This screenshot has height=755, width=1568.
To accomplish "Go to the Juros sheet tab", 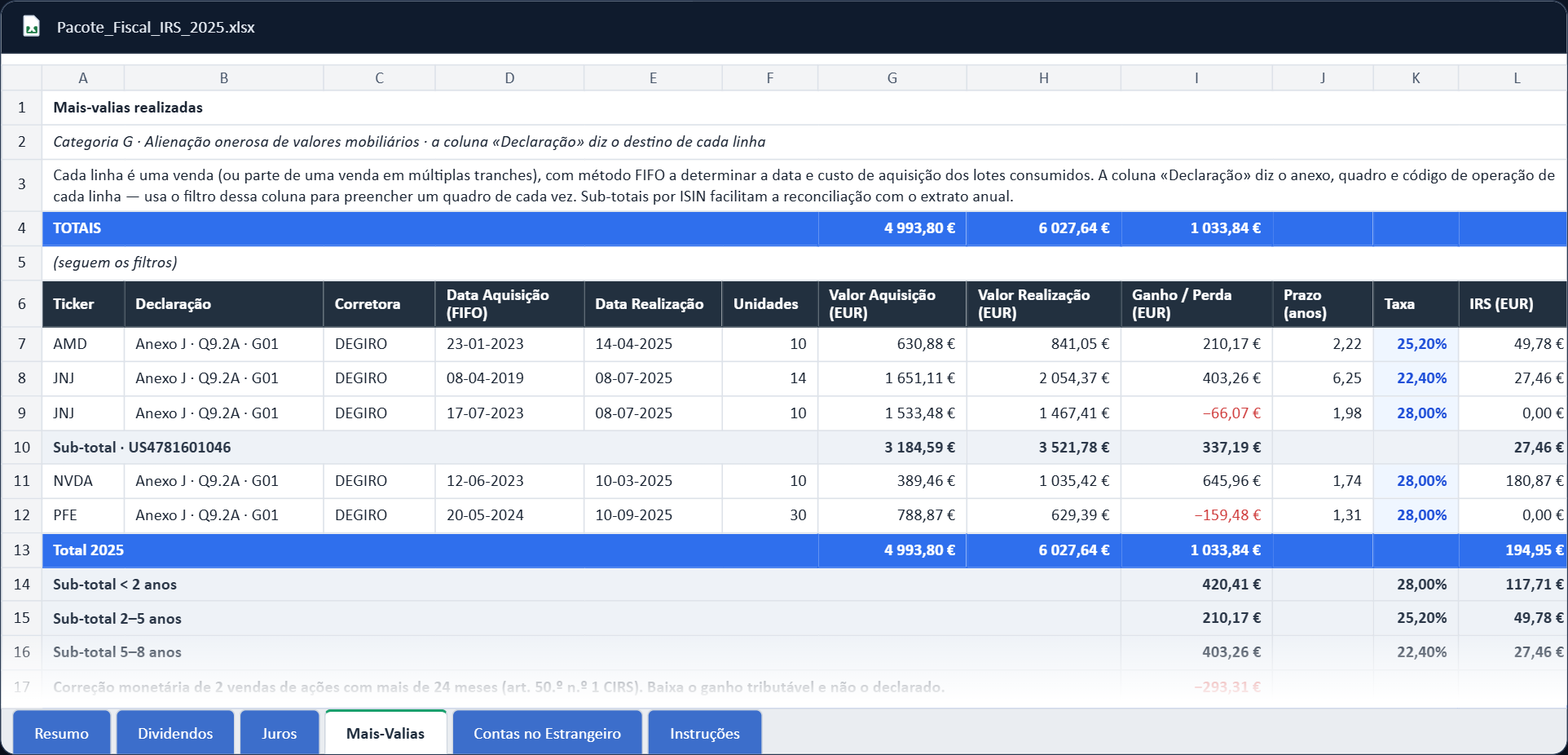I will (x=280, y=733).
